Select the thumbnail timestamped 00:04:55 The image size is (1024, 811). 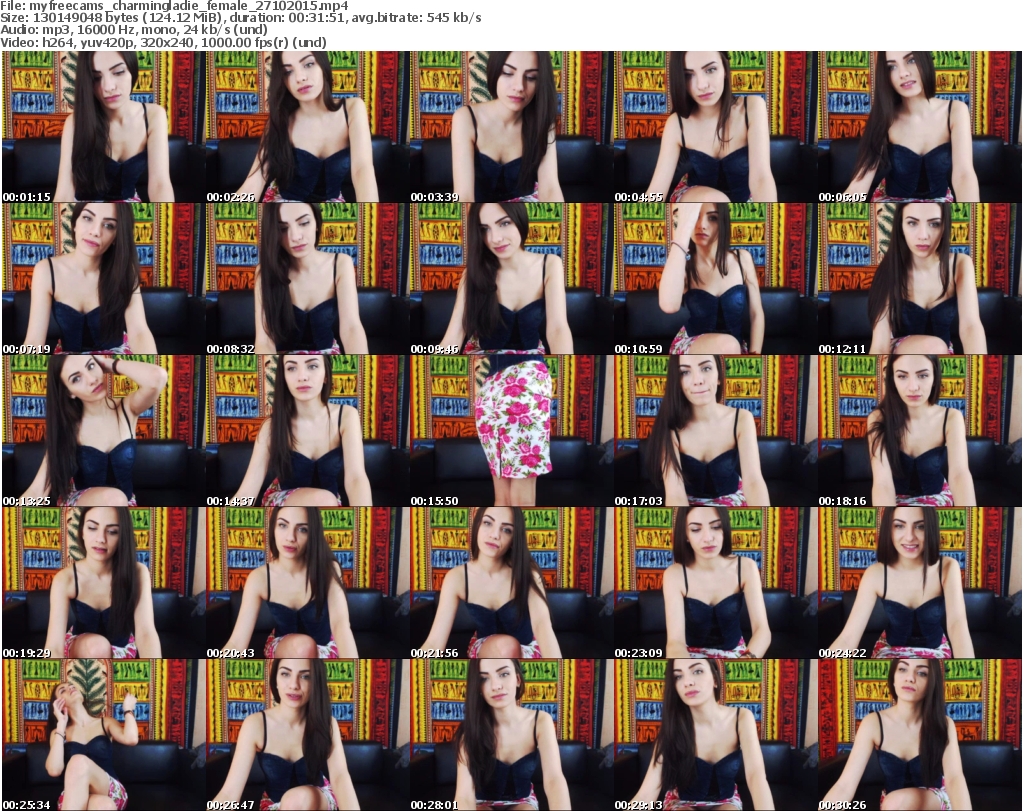716,127
